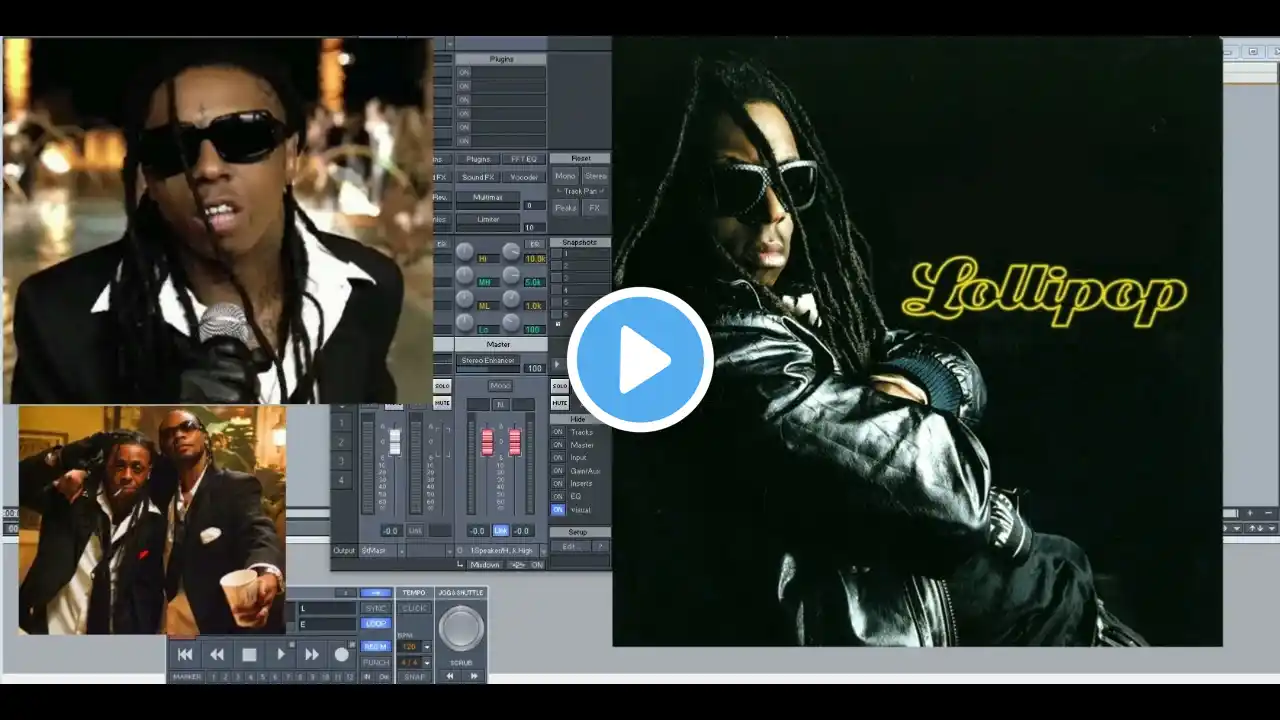Image resolution: width=1280 pixels, height=720 pixels.
Task: Click the Limiter button
Action: tap(487, 219)
